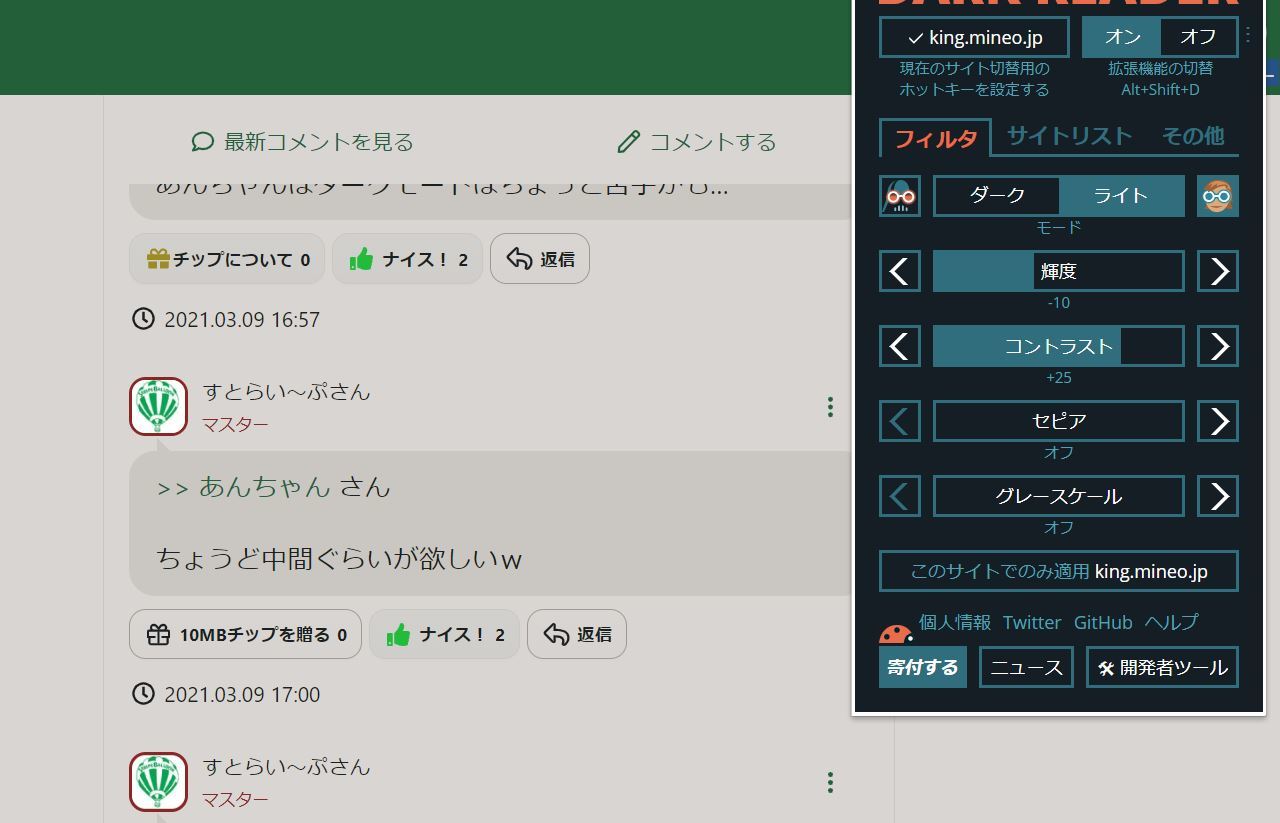Open three-dot menu on すとらい〜ぷさん 17:00 comment
The height and width of the screenshot is (823, 1280).
(830, 406)
